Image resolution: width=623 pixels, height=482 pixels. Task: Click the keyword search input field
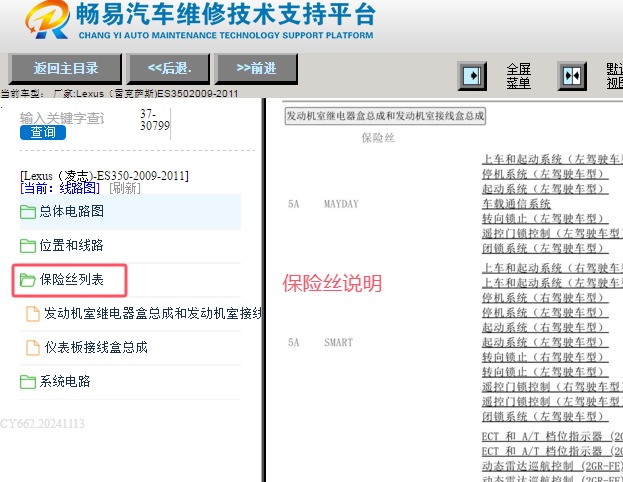(x=62, y=118)
